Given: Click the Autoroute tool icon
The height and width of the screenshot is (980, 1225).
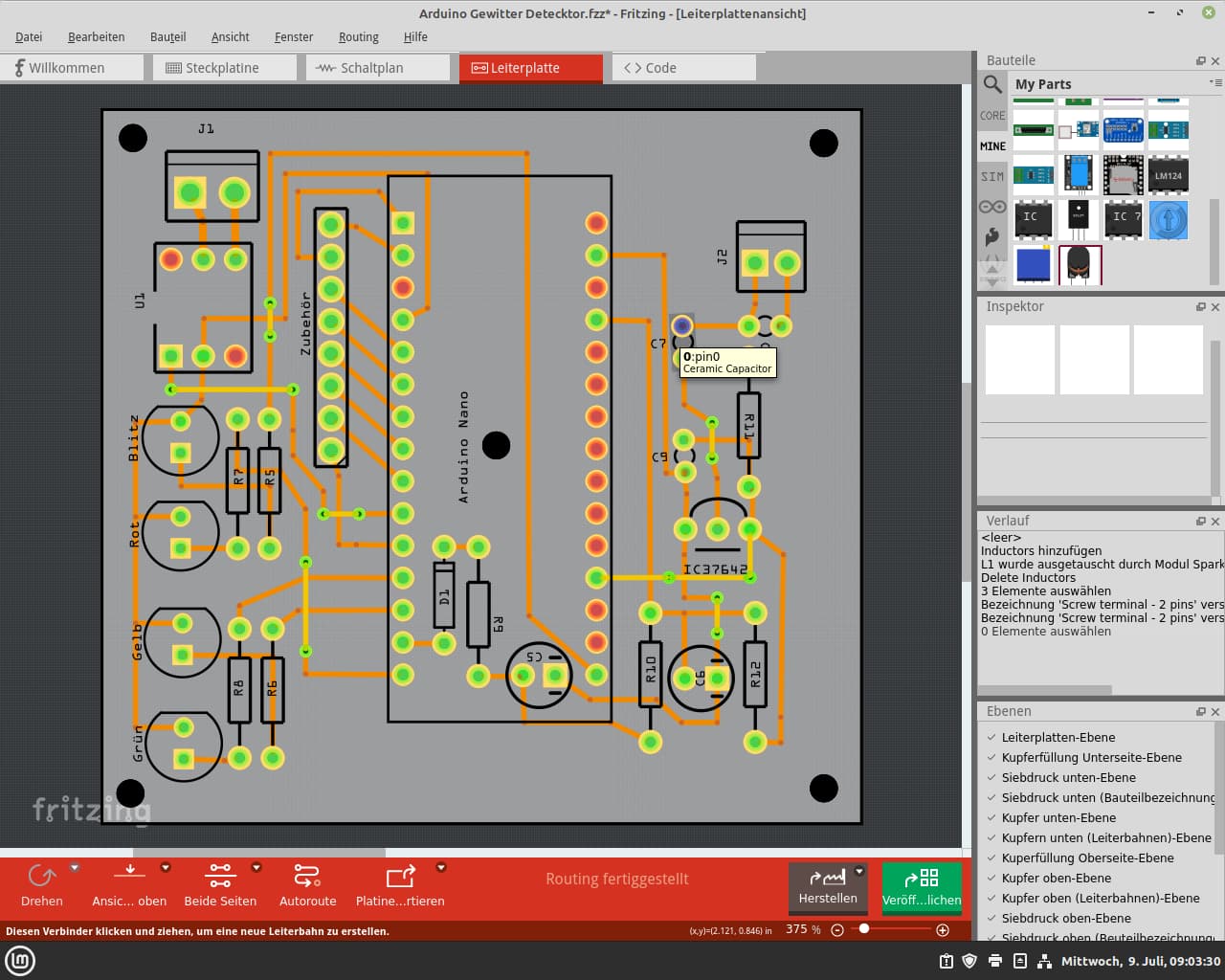Looking at the screenshot, I should coord(307,876).
